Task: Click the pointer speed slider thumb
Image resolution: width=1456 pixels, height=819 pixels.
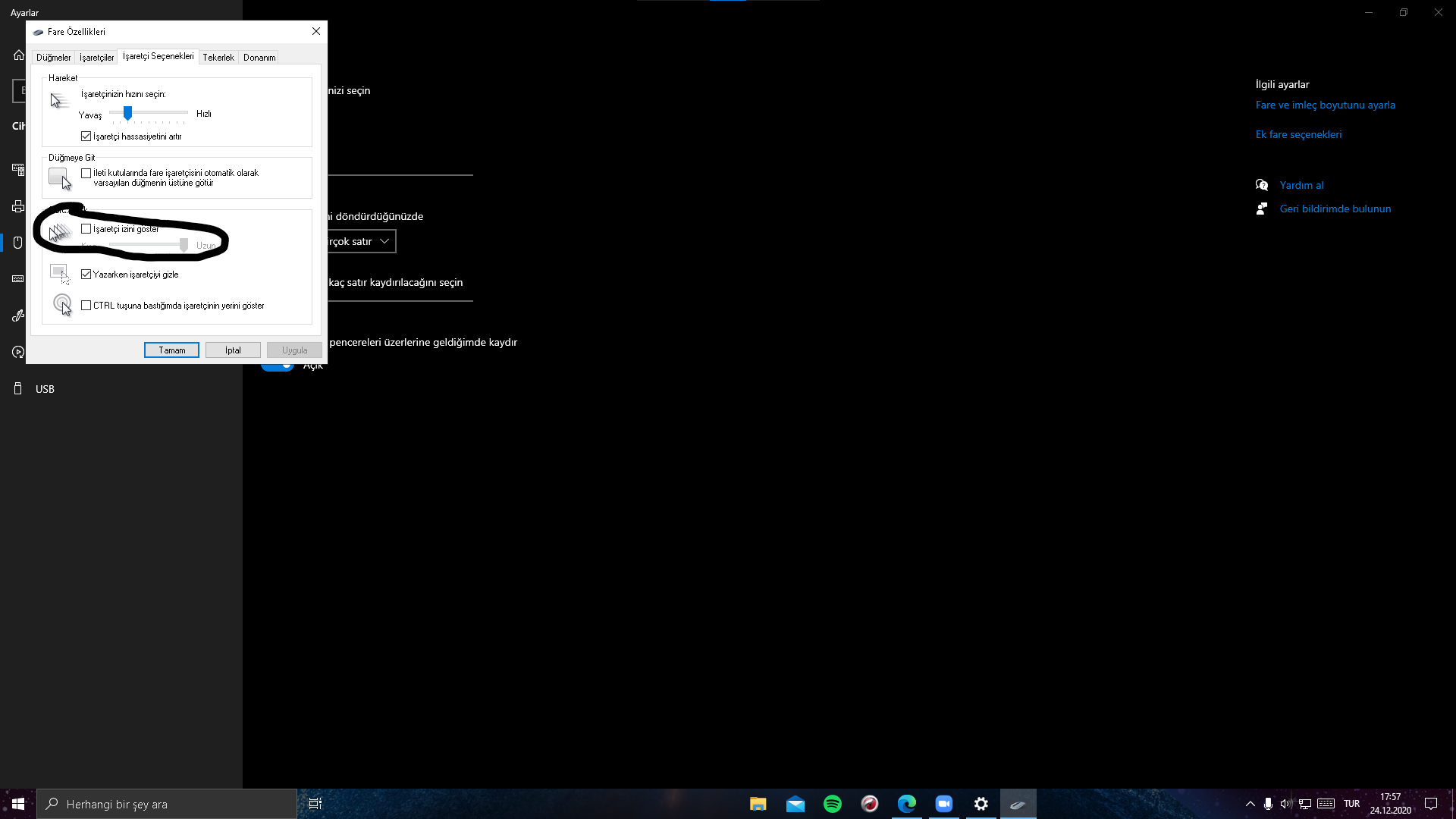Action: [127, 113]
